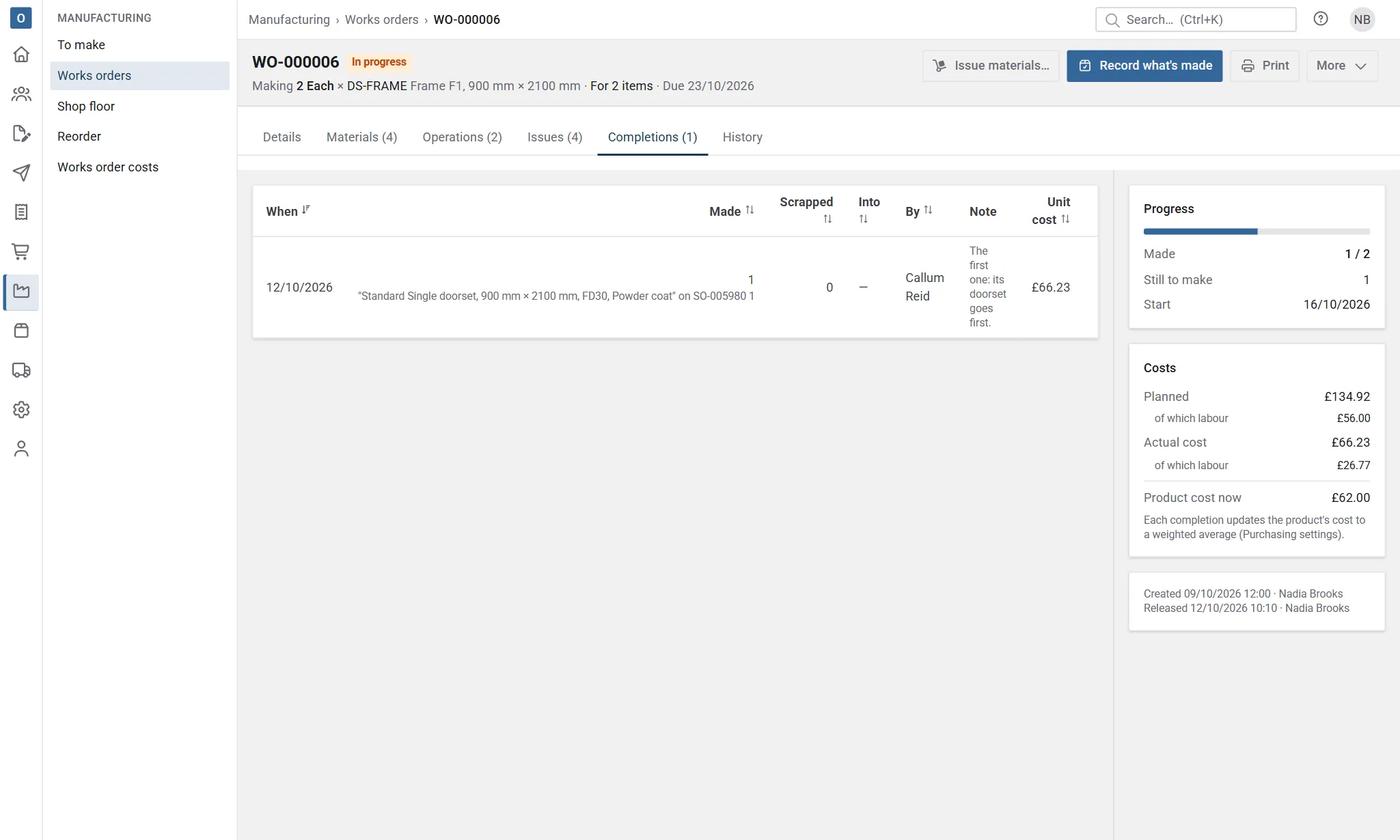Open the help question mark icon

coord(1321,19)
